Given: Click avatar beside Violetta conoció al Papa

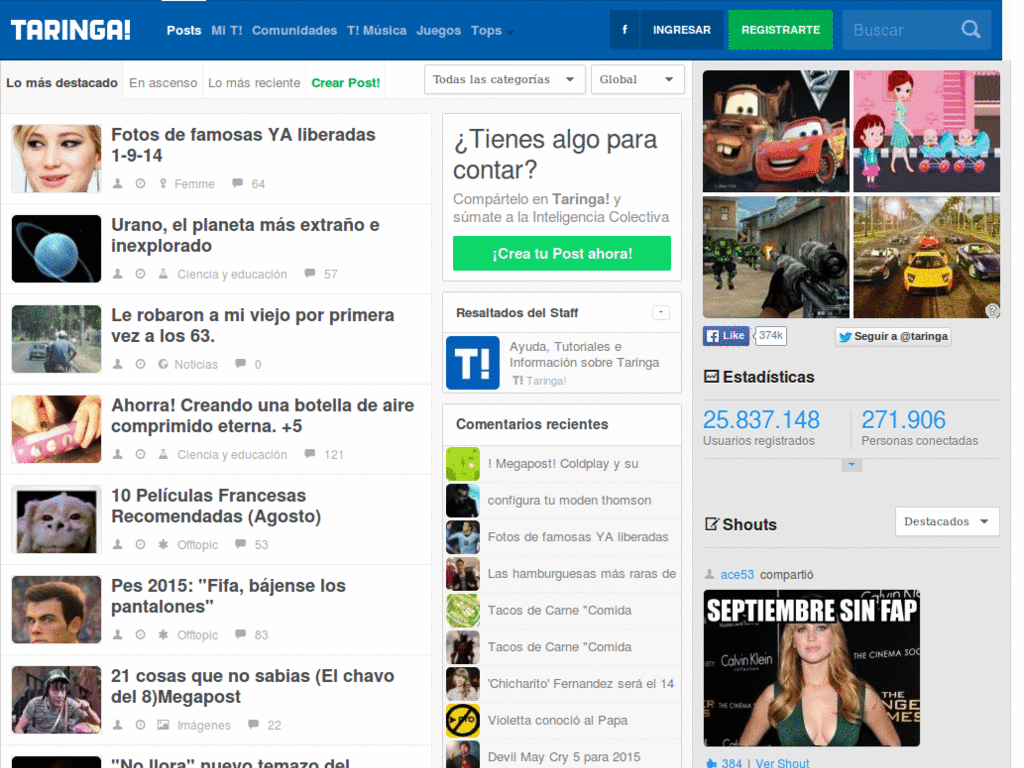Looking at the screenshot, I should click(x=463, y=720).
